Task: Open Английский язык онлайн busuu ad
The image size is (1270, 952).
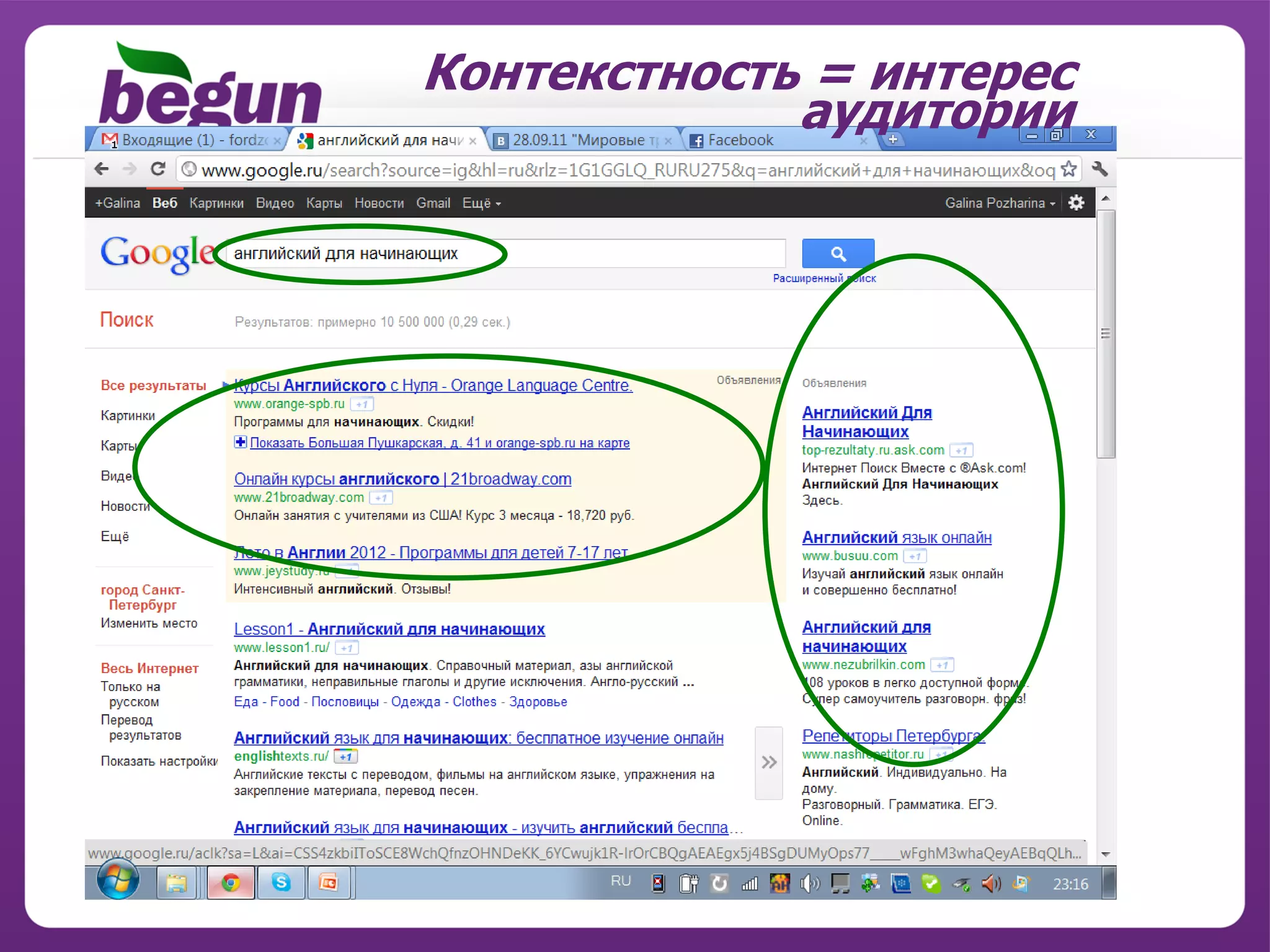Action: coord(897,537)
